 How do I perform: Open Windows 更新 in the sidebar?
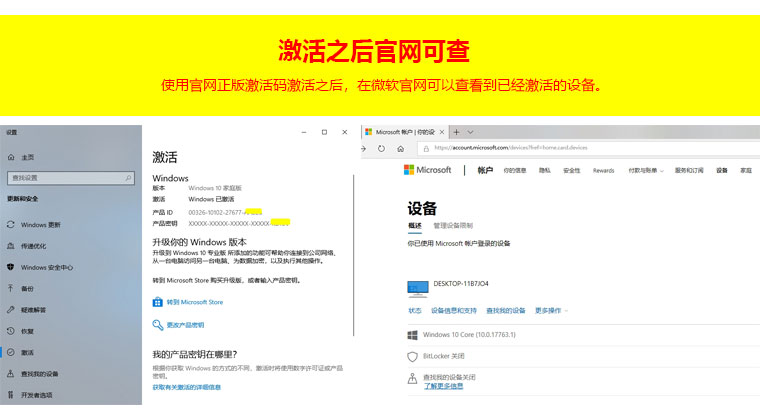point(40,225)
